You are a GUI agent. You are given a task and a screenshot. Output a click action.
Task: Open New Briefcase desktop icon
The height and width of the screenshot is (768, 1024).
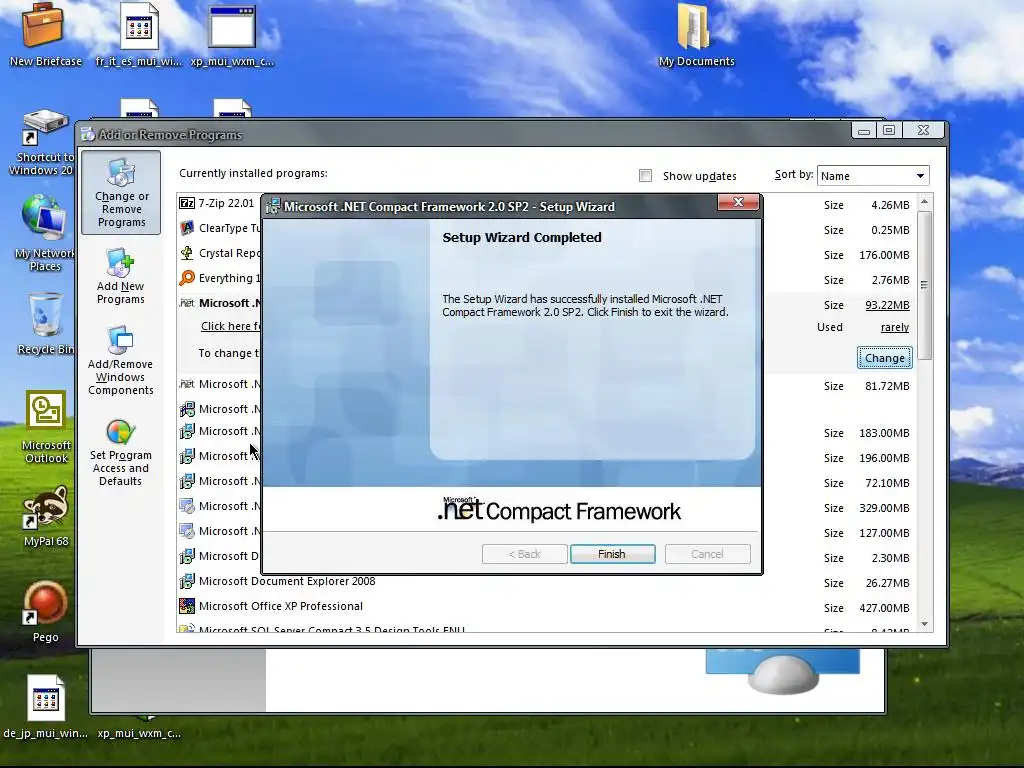(44, 35)
